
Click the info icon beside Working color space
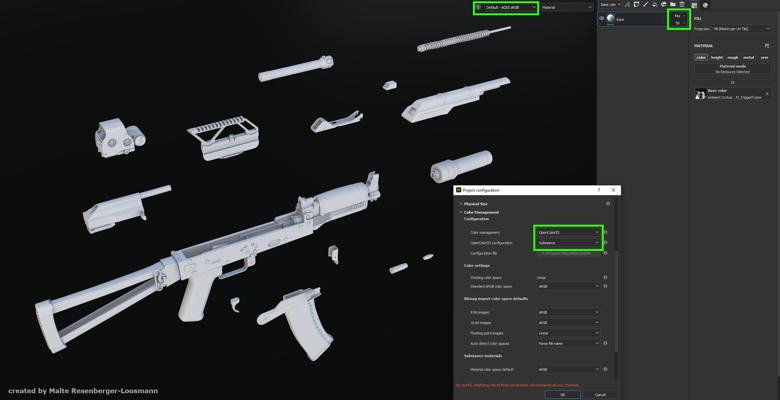605,278
